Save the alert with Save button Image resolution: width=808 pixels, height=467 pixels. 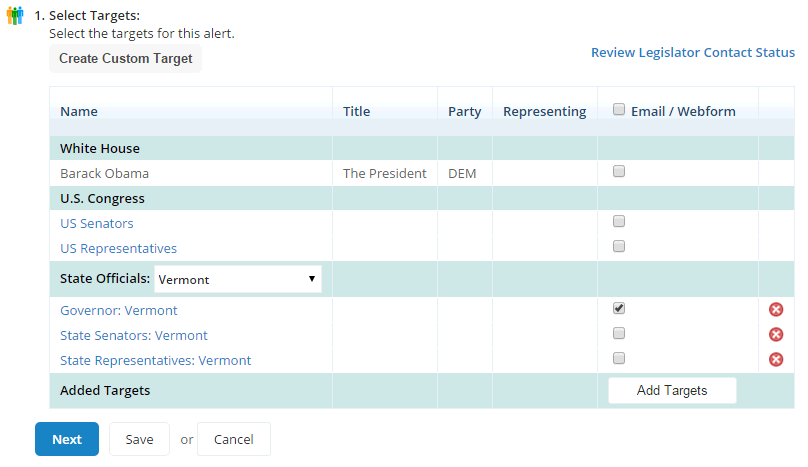139,439
